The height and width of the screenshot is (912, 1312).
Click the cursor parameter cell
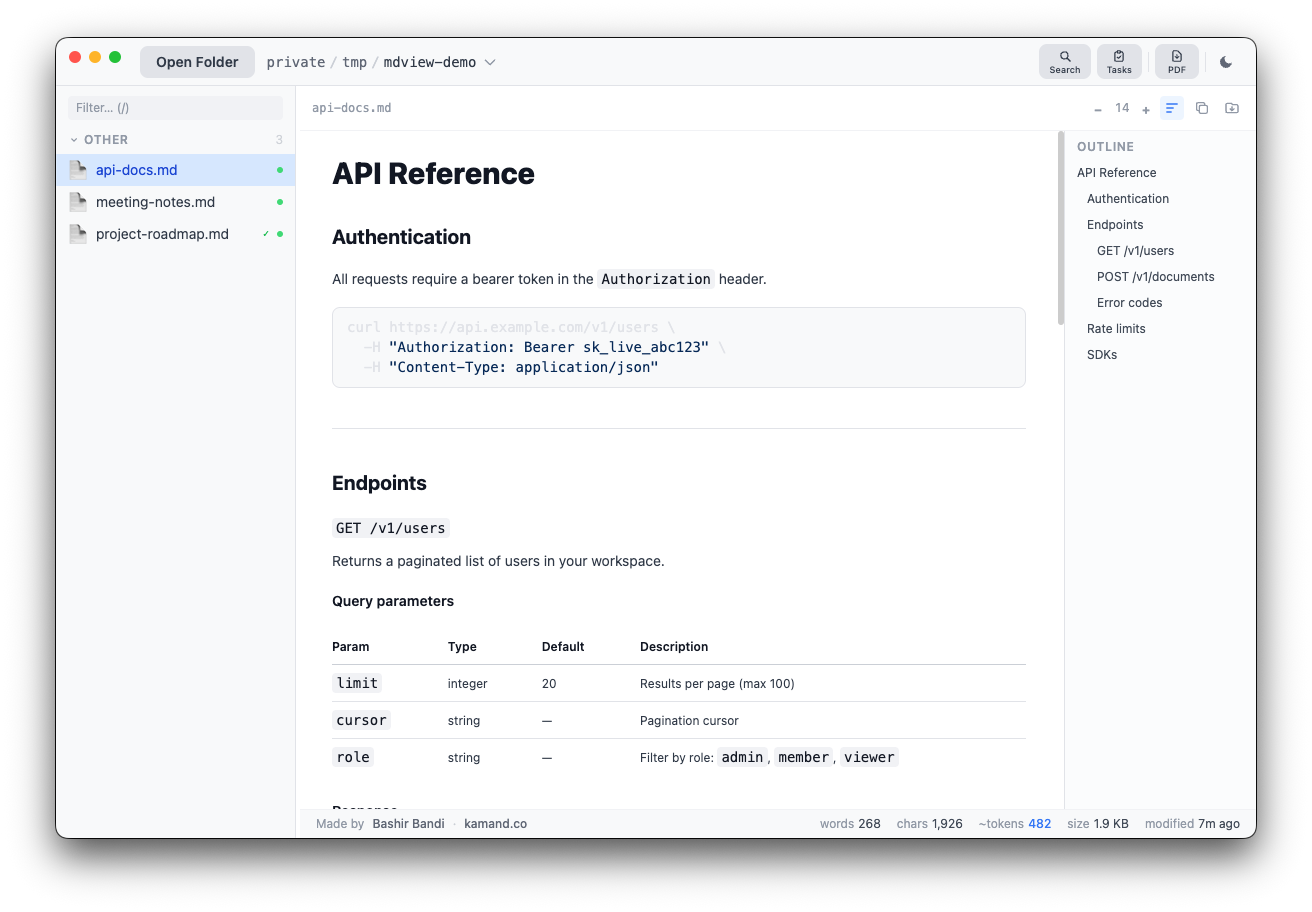pyautogui.click(x=361, y=720)
